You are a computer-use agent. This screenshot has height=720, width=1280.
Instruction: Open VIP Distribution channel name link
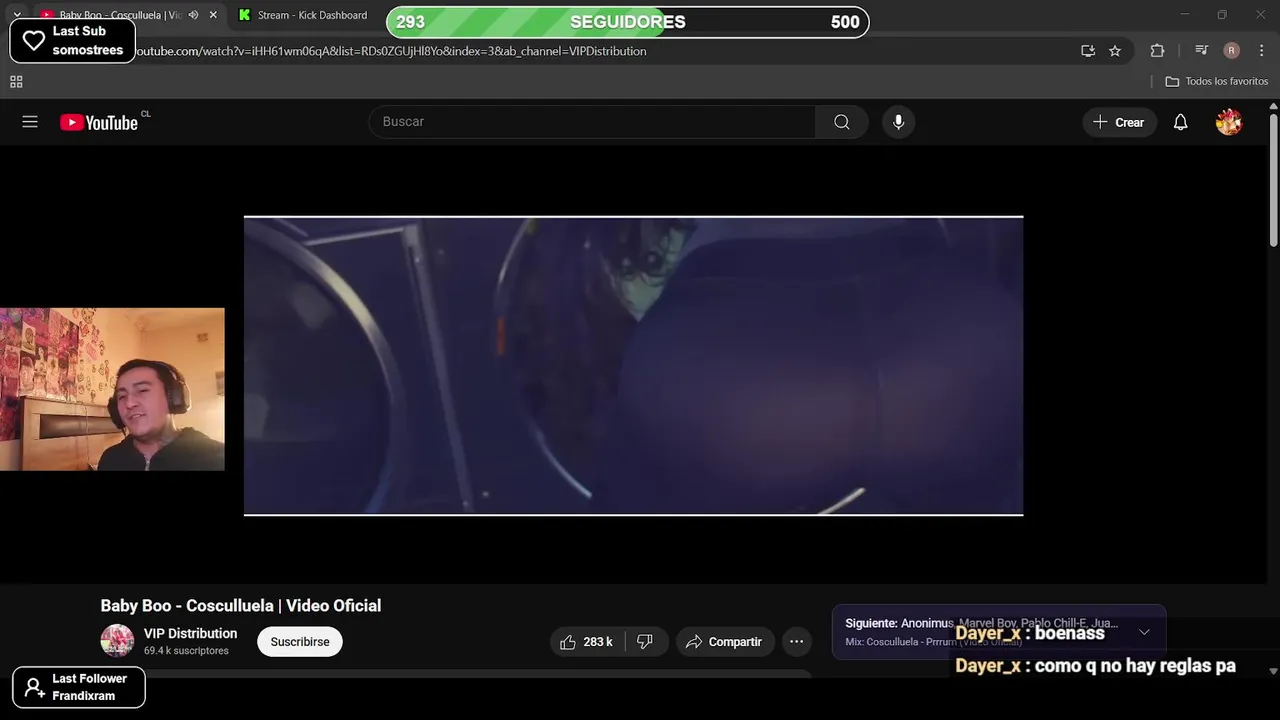click(x=190, y=633)
